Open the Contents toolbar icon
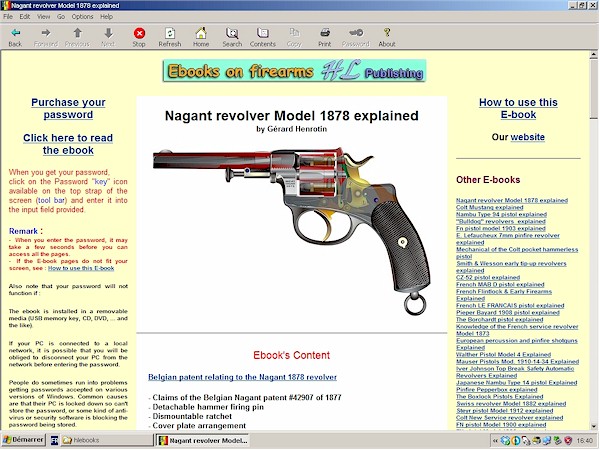 click(263, 33)
